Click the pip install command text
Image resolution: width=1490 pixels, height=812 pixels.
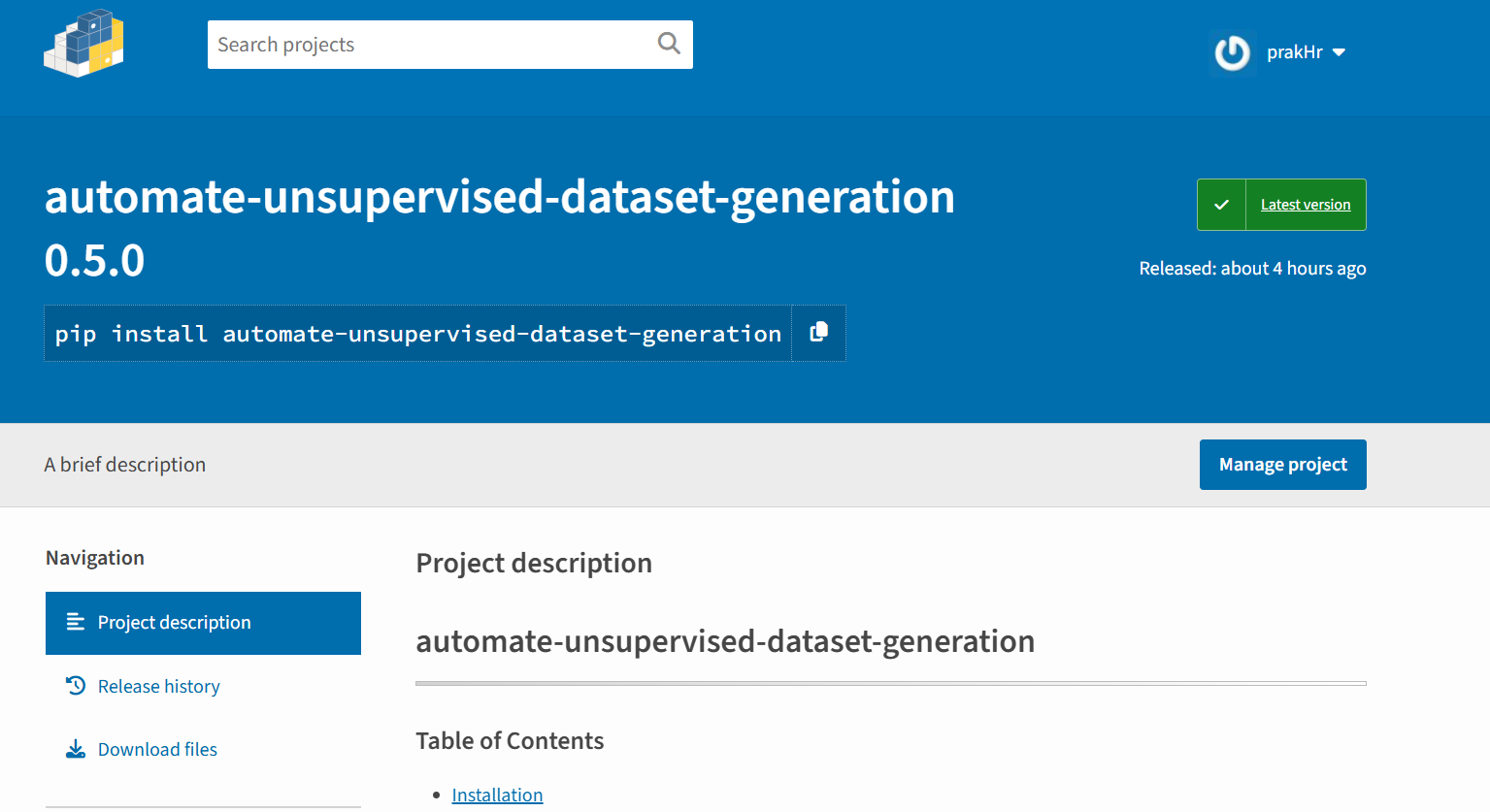418,334
